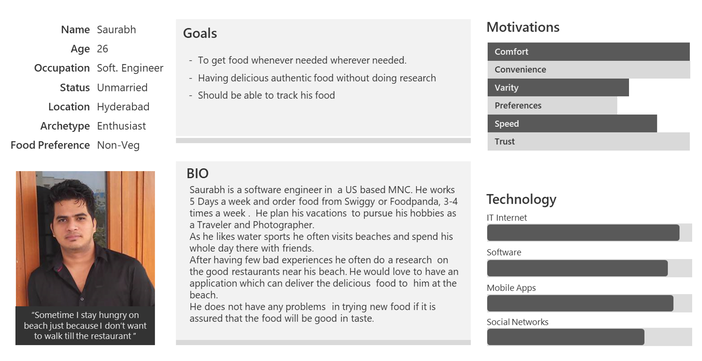Click the goal about tracking his food
702x361 pixels.
click(x=266, y=95)
